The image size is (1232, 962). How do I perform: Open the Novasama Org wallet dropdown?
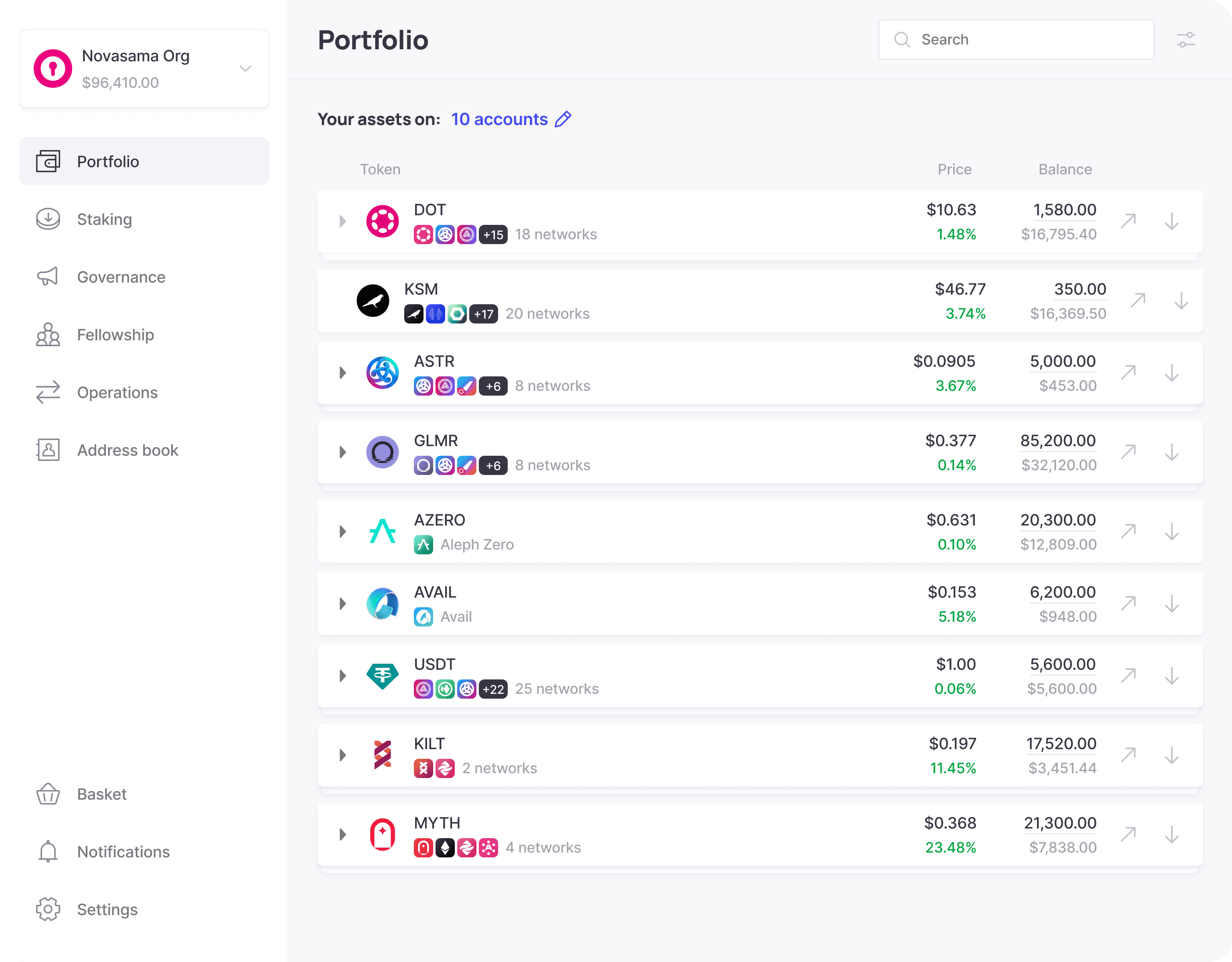click(x=245, y=69)
